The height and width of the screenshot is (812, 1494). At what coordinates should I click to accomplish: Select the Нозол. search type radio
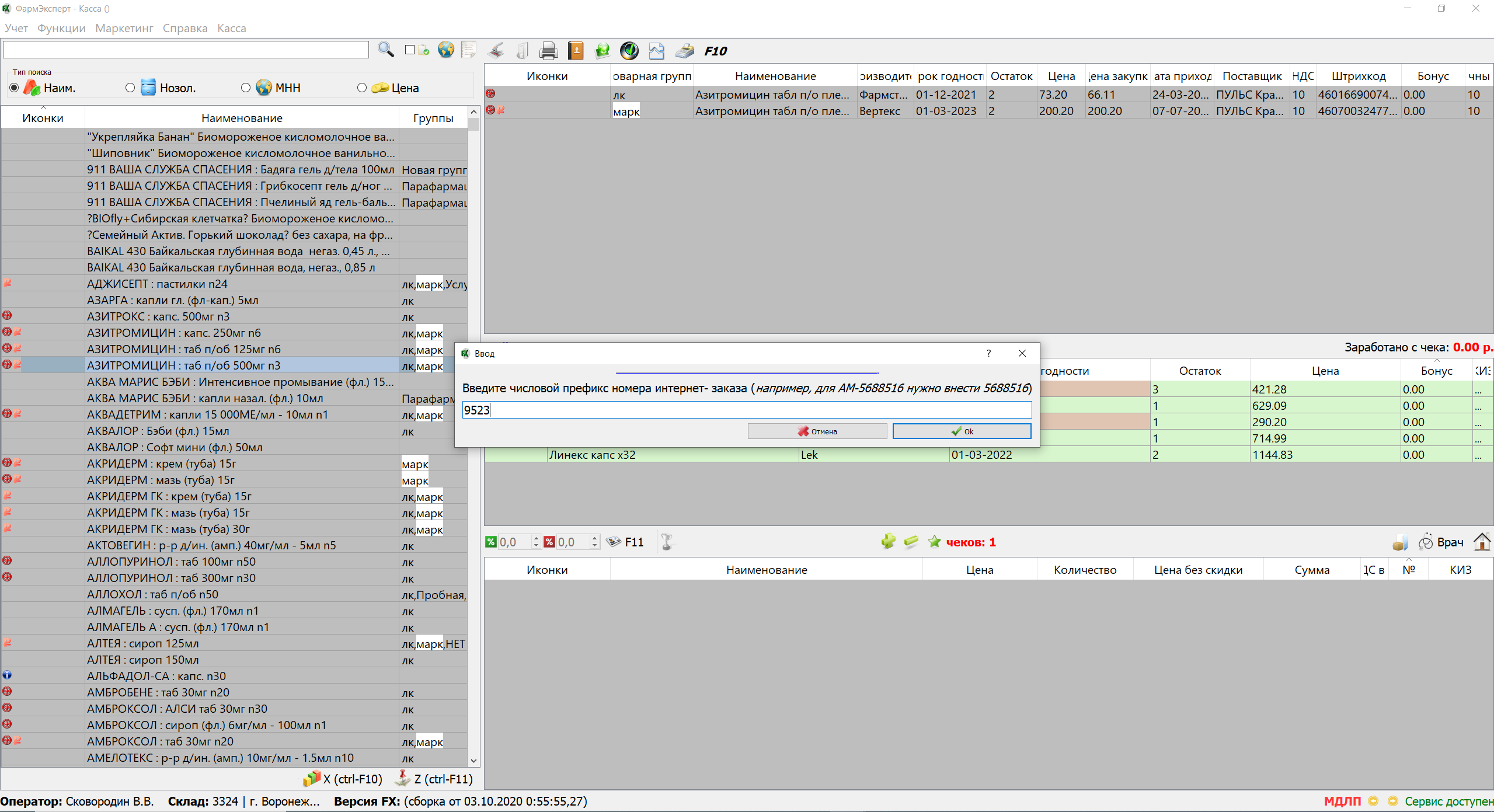pos(130,88)
